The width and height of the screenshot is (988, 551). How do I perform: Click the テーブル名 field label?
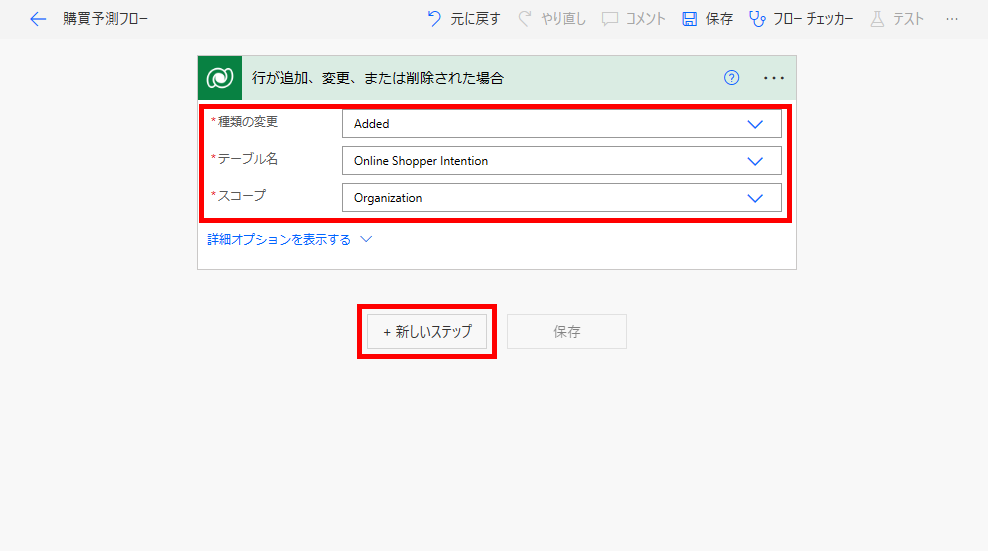coord(248,159)
